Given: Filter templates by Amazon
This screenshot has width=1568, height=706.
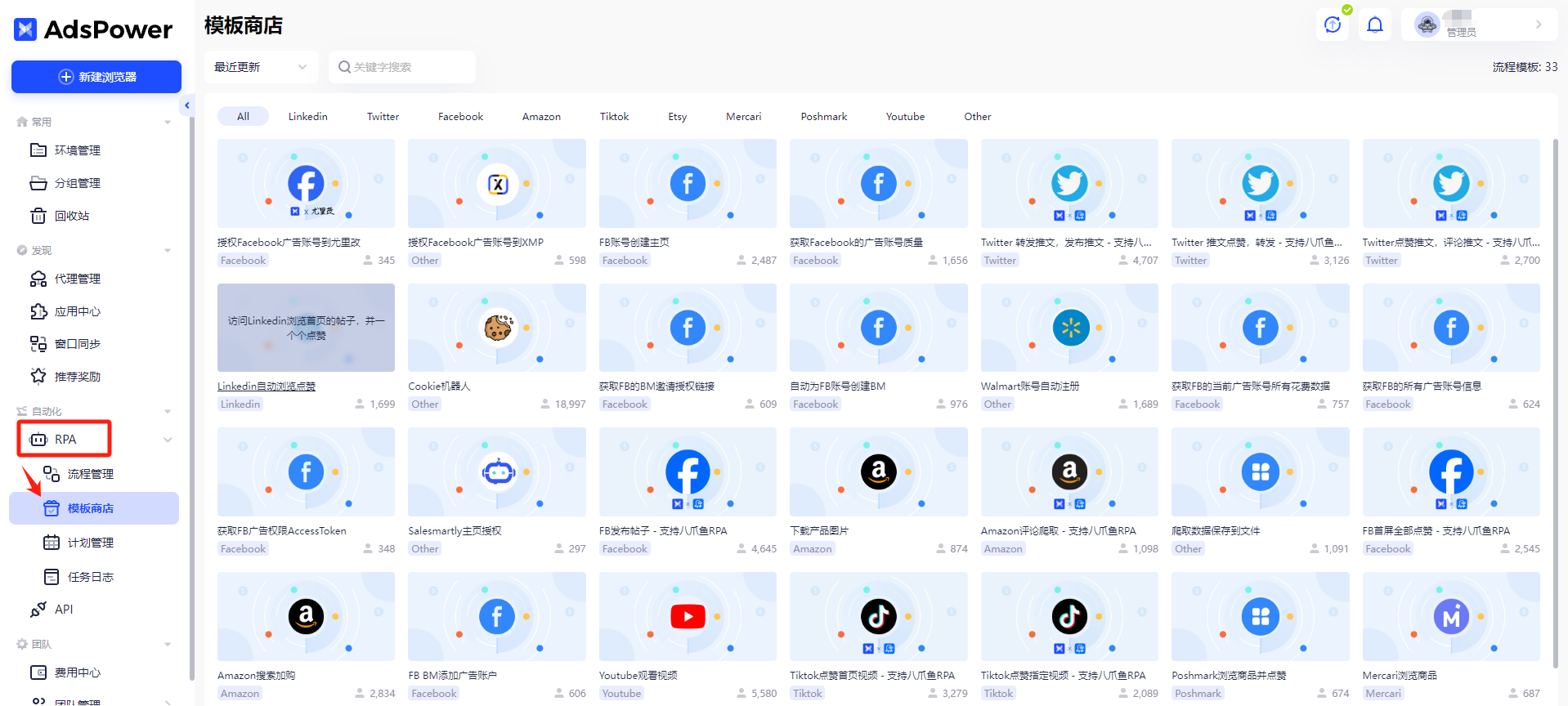Looking at the screenshot, I should point(541,117).
